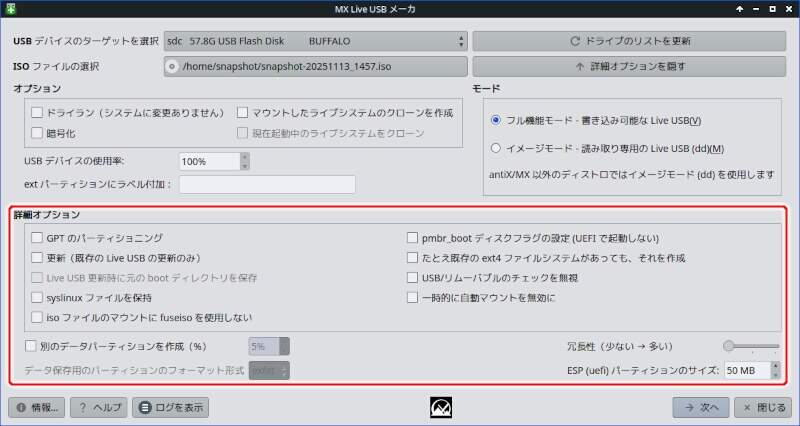This screenshot has width=800, height=426.
Task: Select イメージモード read-only dd radio
Action: coord(495,148)
